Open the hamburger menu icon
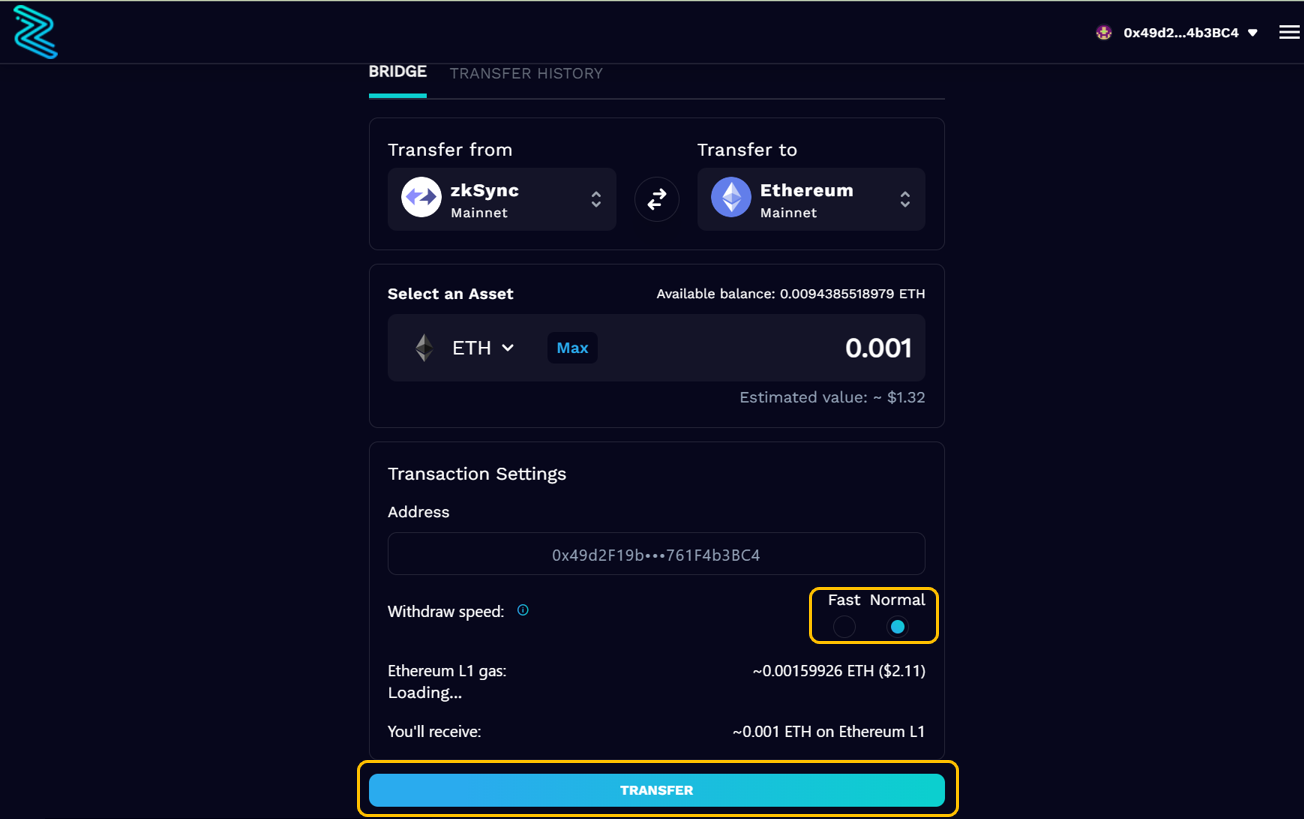The height and width of the screenshot is (819, 1304). coord(1289,33)
